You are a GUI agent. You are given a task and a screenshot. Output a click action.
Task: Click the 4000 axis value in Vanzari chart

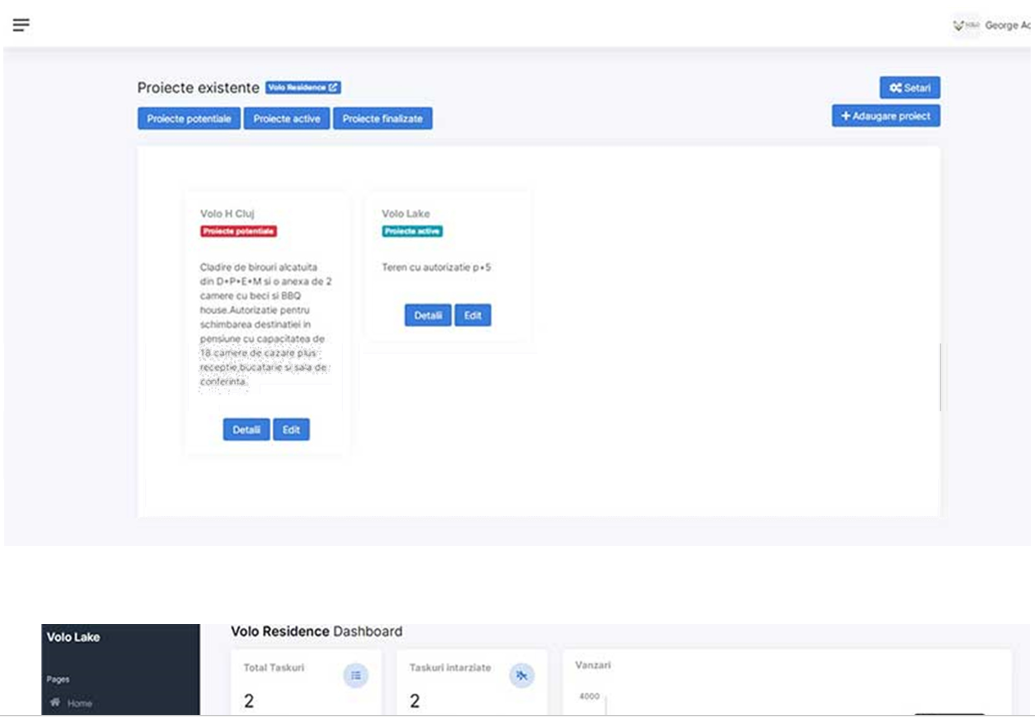click(589, 696)
